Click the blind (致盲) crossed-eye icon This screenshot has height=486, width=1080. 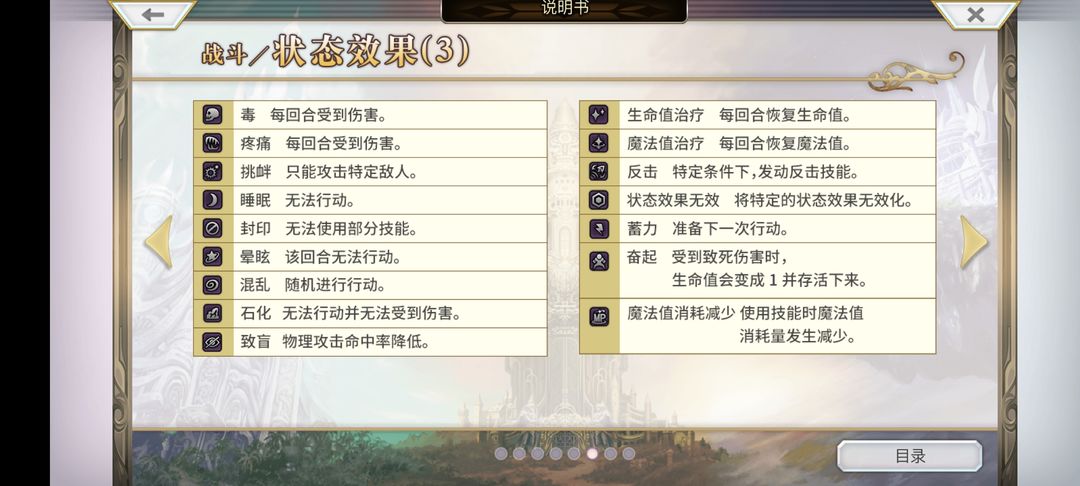tap(212, 341)
